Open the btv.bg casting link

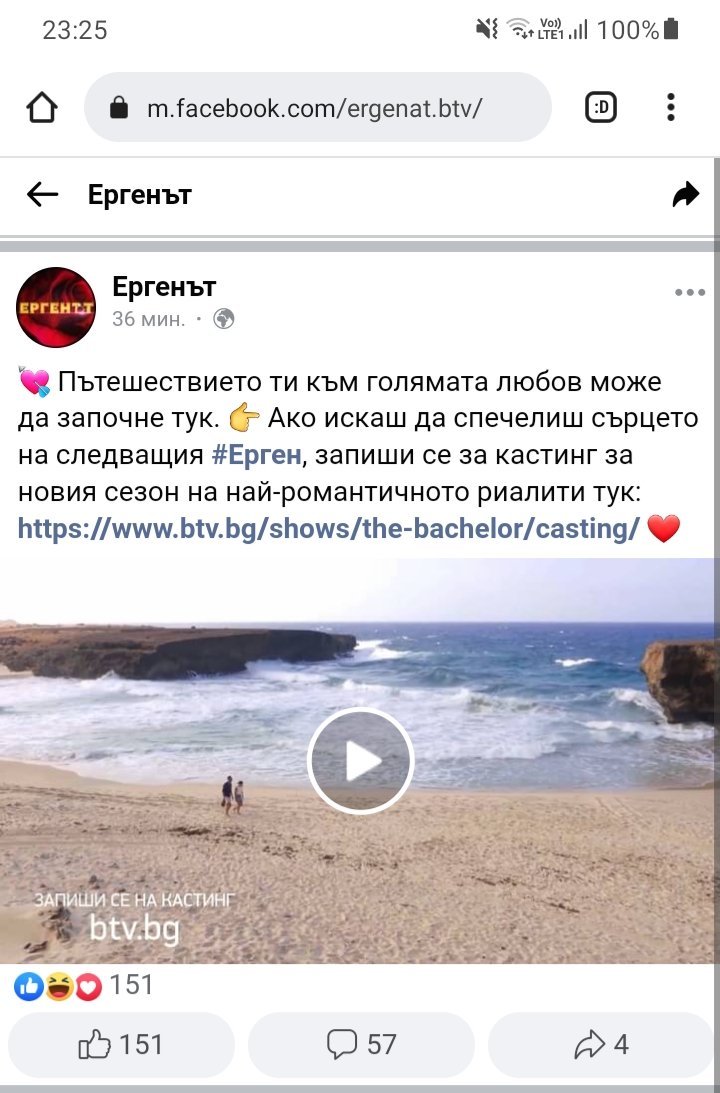328,529
